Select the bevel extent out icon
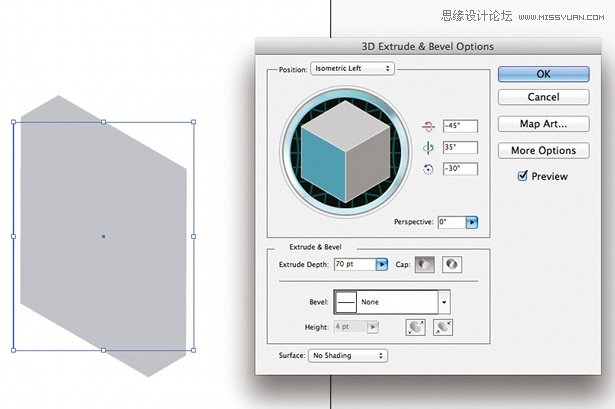Image resolution: width=615 pixels, height=409 pixels. pyautogui.click(x=414, y=327)
